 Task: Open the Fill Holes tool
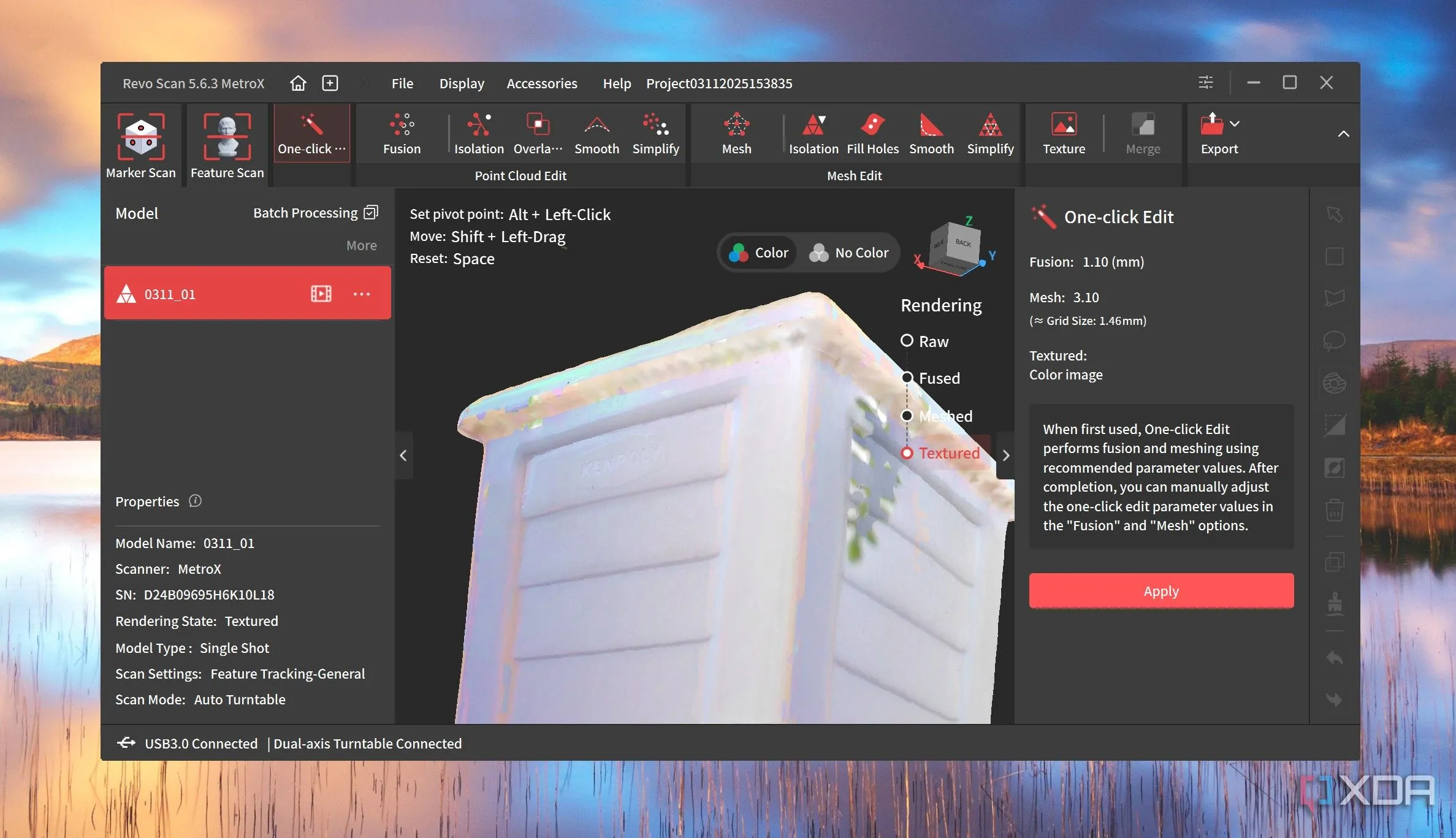coord(872,134)
